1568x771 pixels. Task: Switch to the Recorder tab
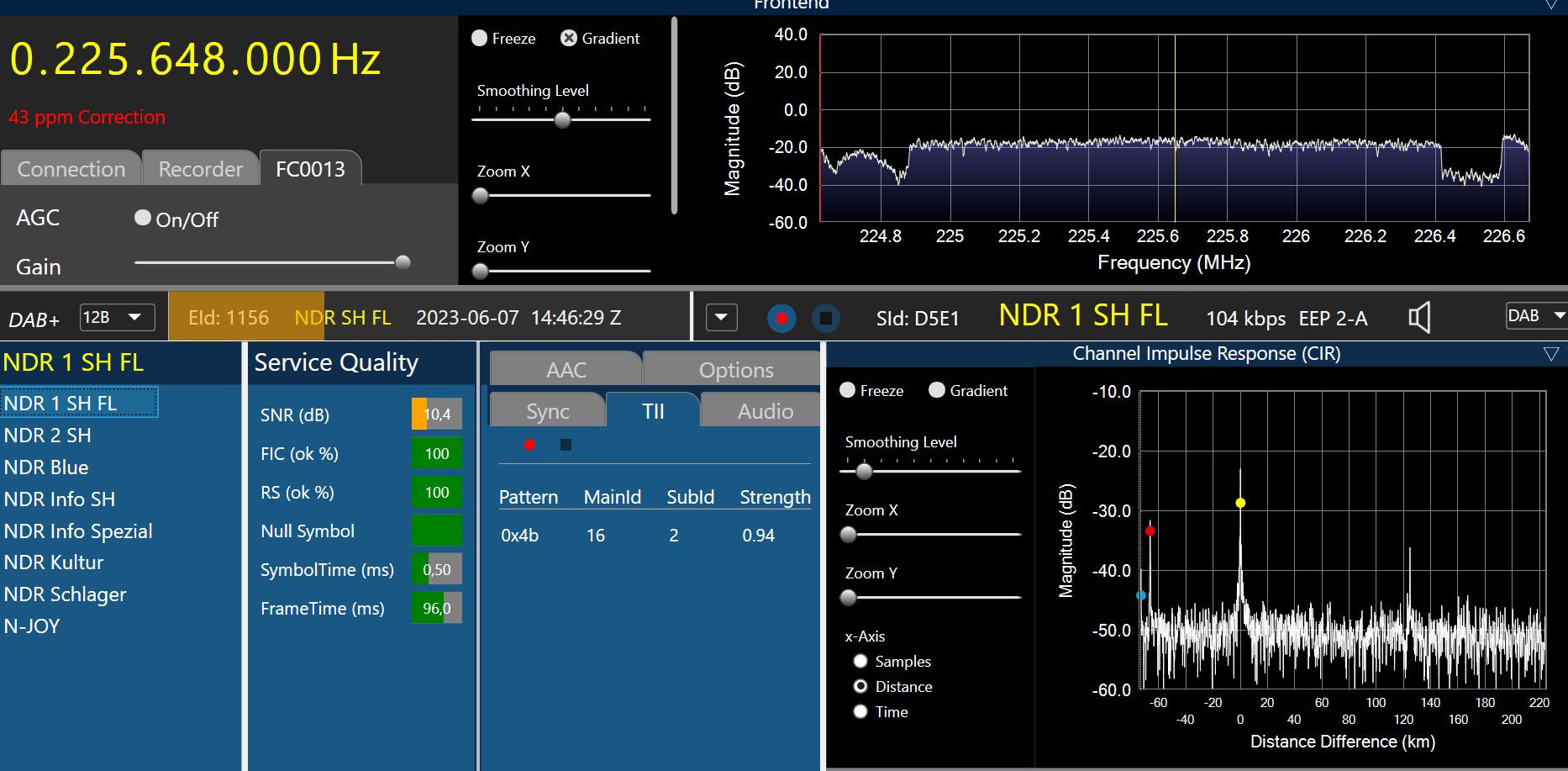tap(200, 169)
